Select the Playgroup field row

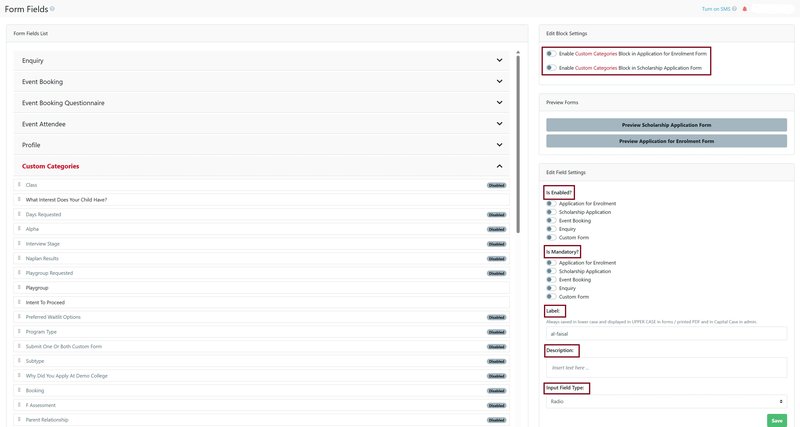261,288
